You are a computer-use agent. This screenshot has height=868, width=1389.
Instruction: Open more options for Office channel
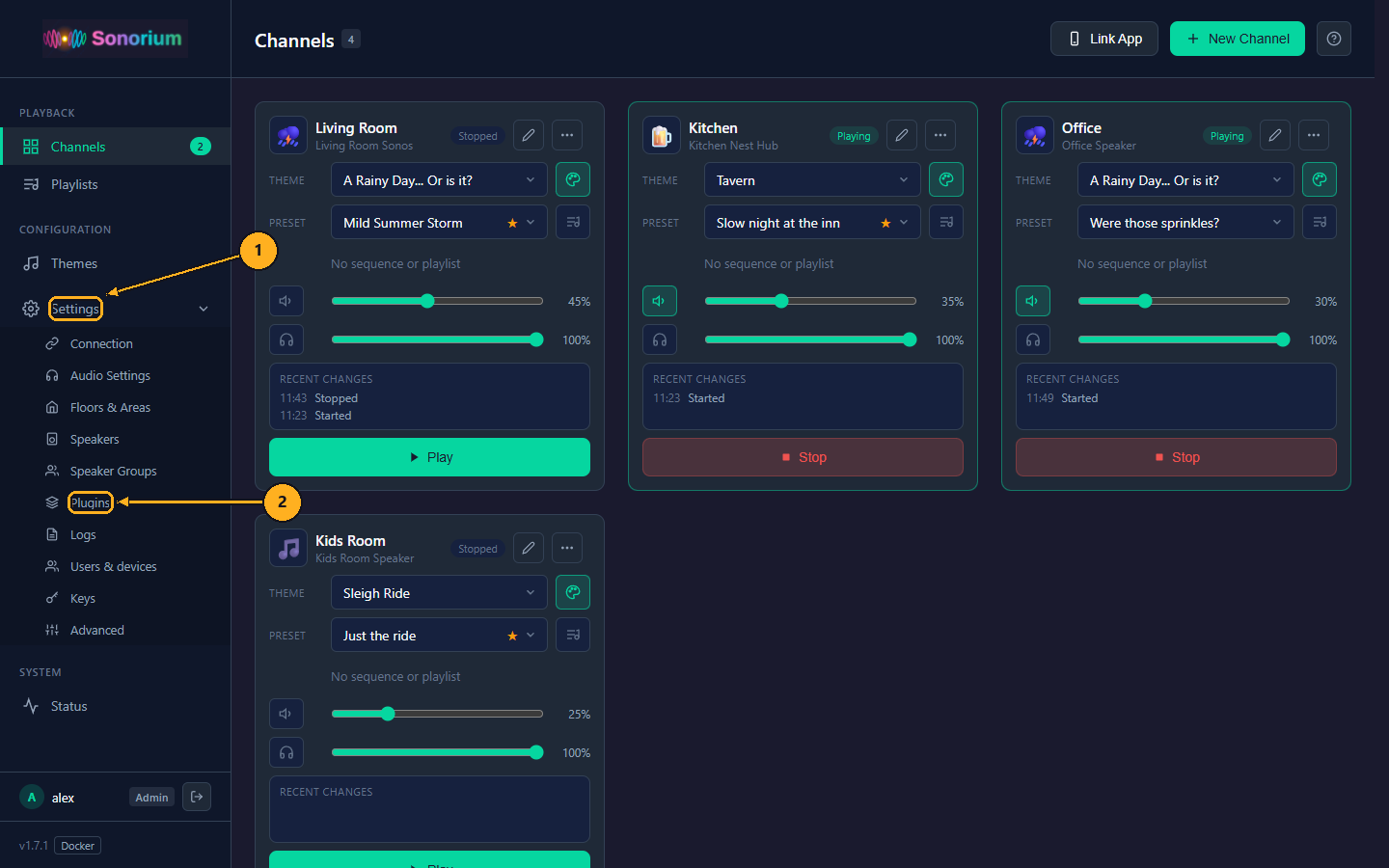coord(1314,135)
